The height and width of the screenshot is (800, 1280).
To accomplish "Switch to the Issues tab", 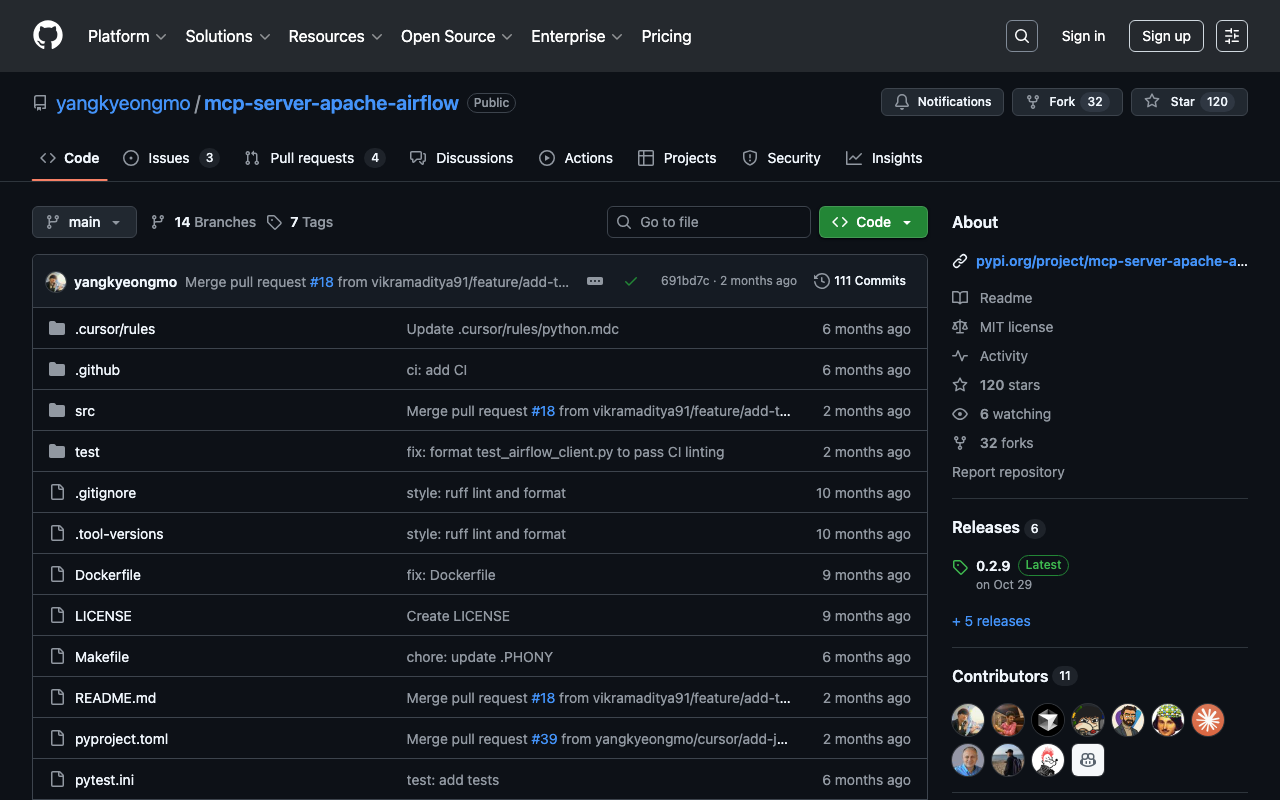I will coord(169,158).
